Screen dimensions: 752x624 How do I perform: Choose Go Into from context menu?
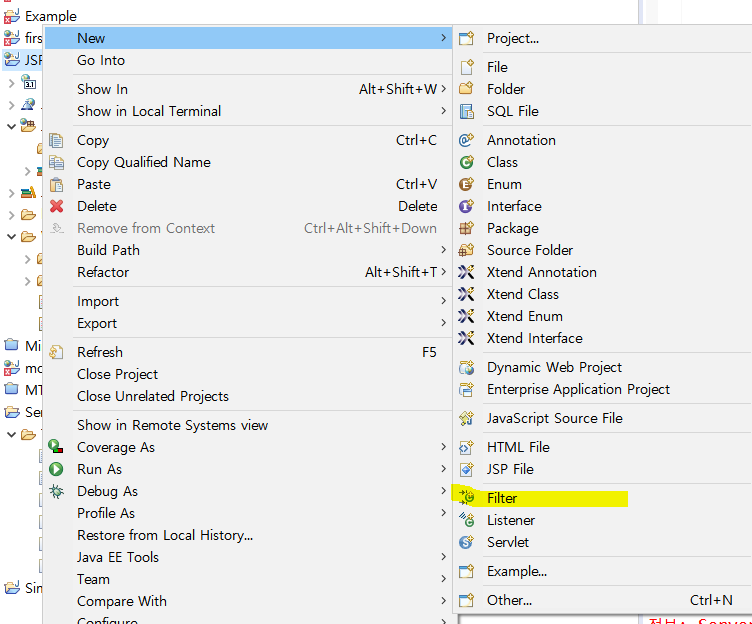point(248,60)
